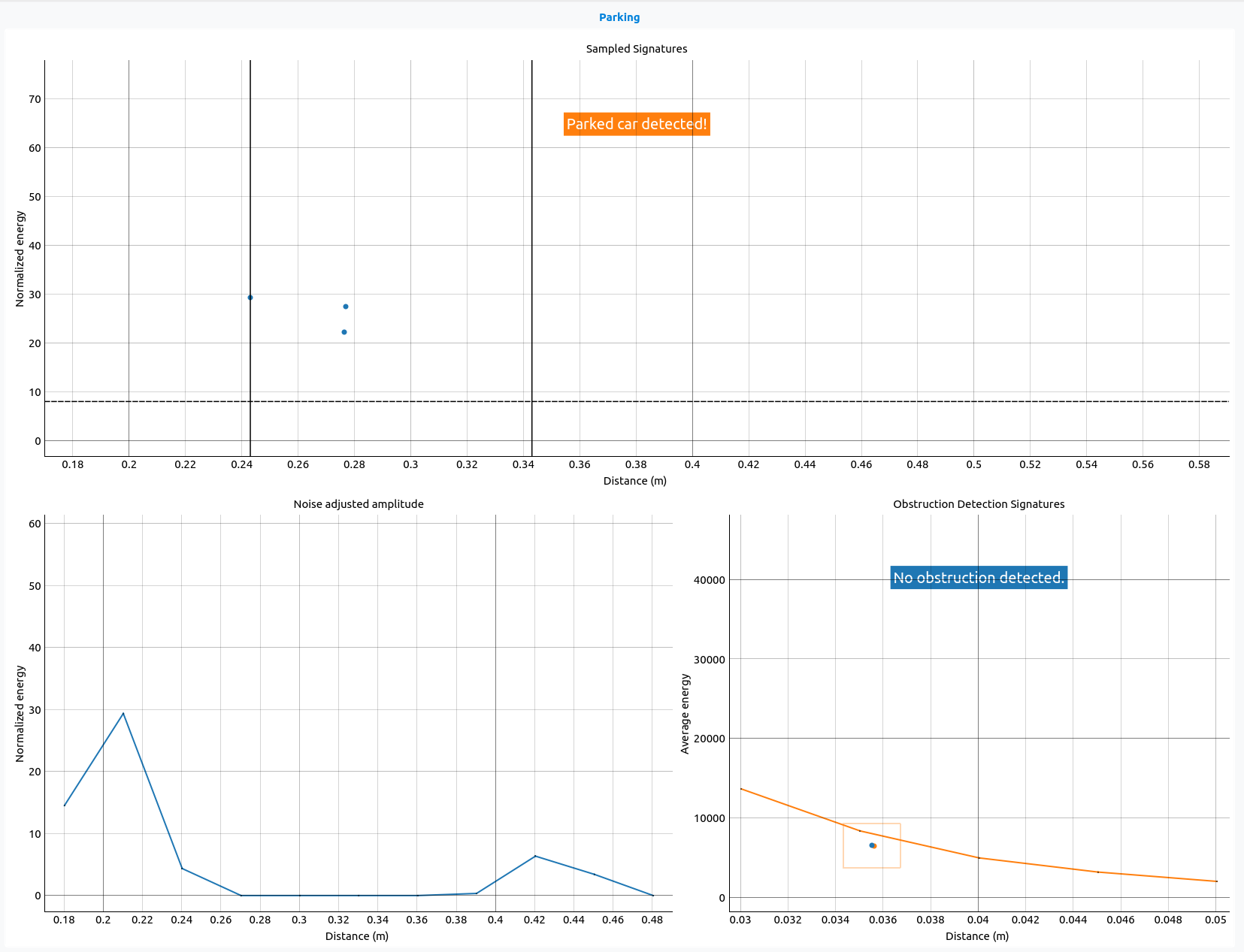Screen dimensions: 1244x952
Task: Click the 'Noise adjusted amplitude' plot title
Action: 359,504
